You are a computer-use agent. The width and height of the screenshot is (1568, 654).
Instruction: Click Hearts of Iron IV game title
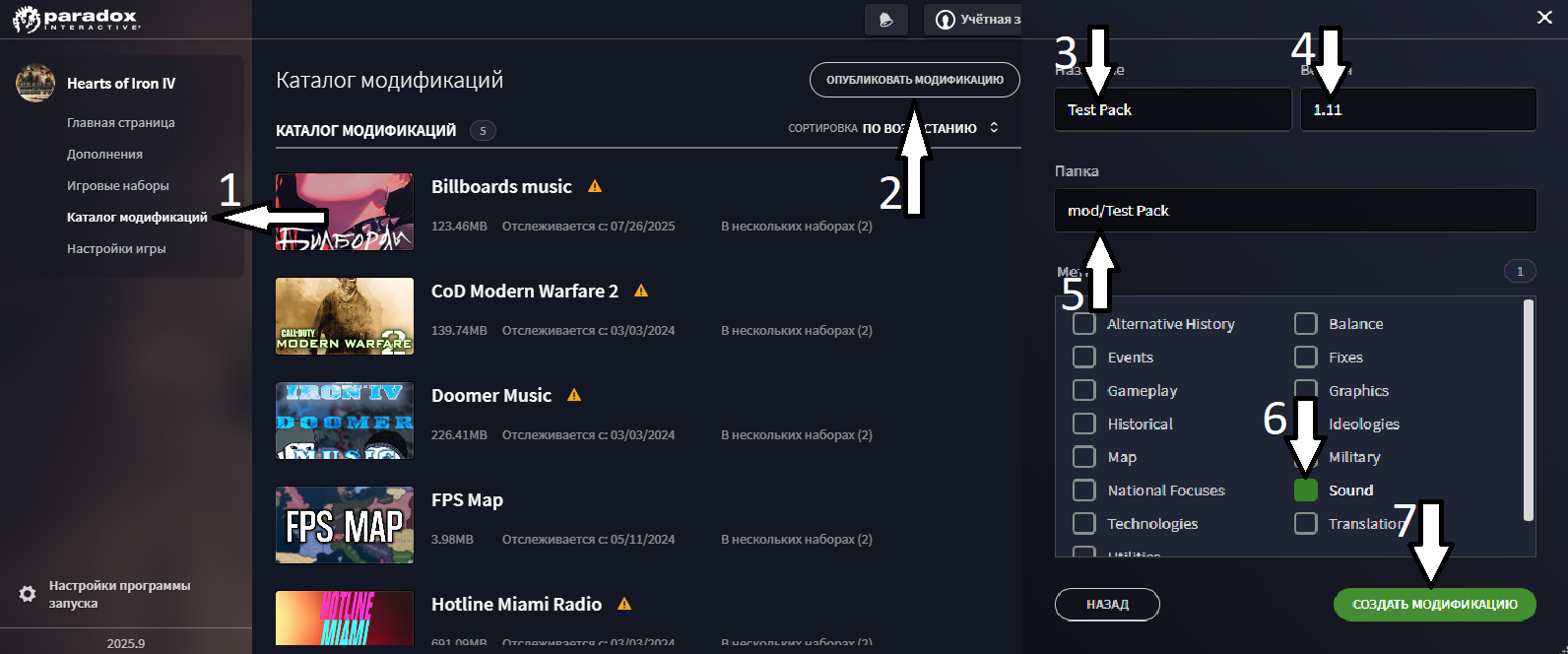coord(121,84)
